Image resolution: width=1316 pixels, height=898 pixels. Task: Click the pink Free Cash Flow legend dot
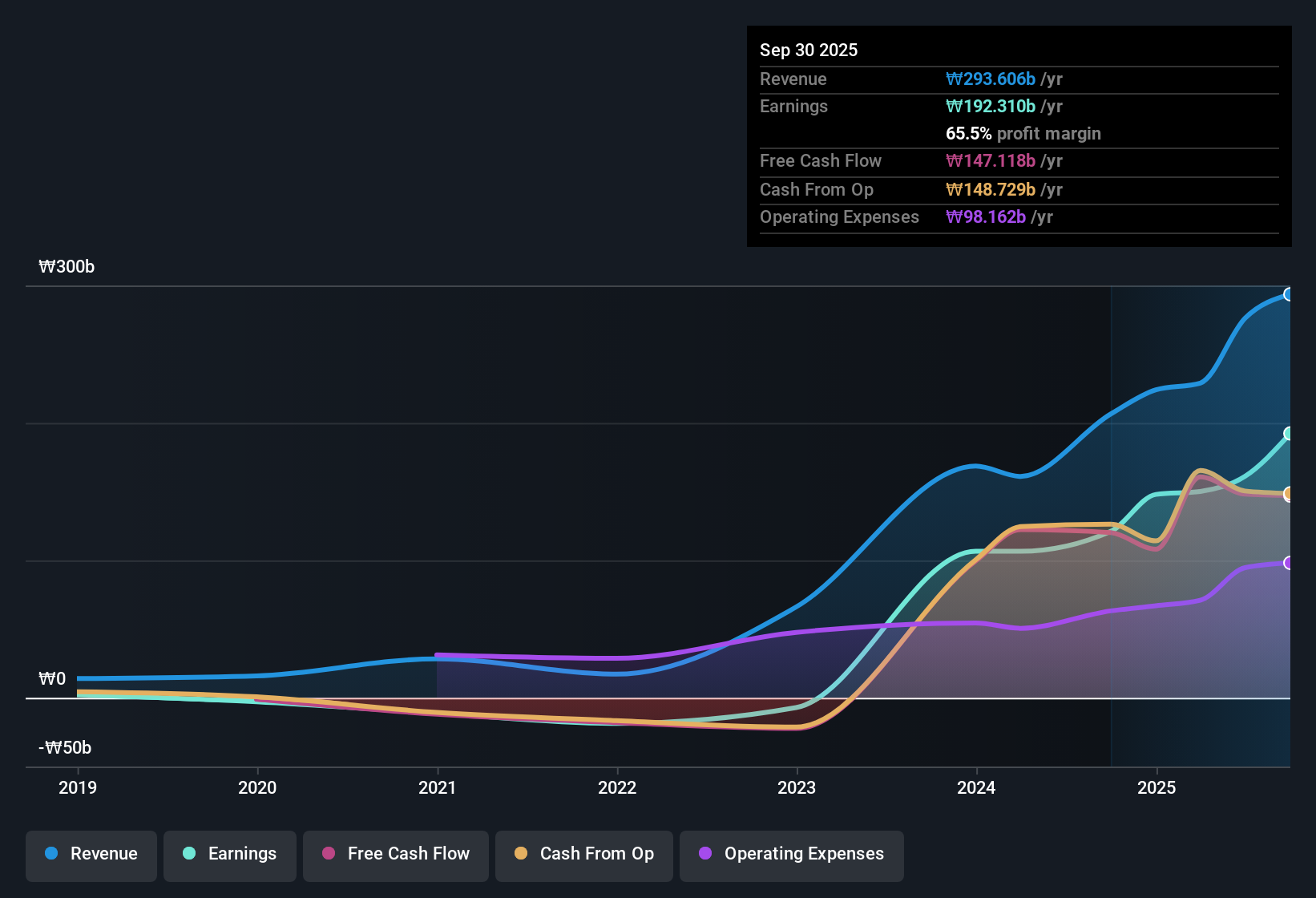328,854
